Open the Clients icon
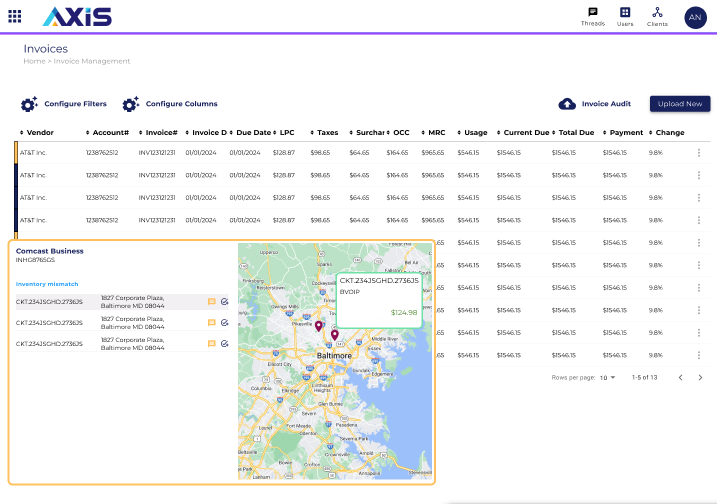The image size is (717, 504). click(x=657, y=16)
